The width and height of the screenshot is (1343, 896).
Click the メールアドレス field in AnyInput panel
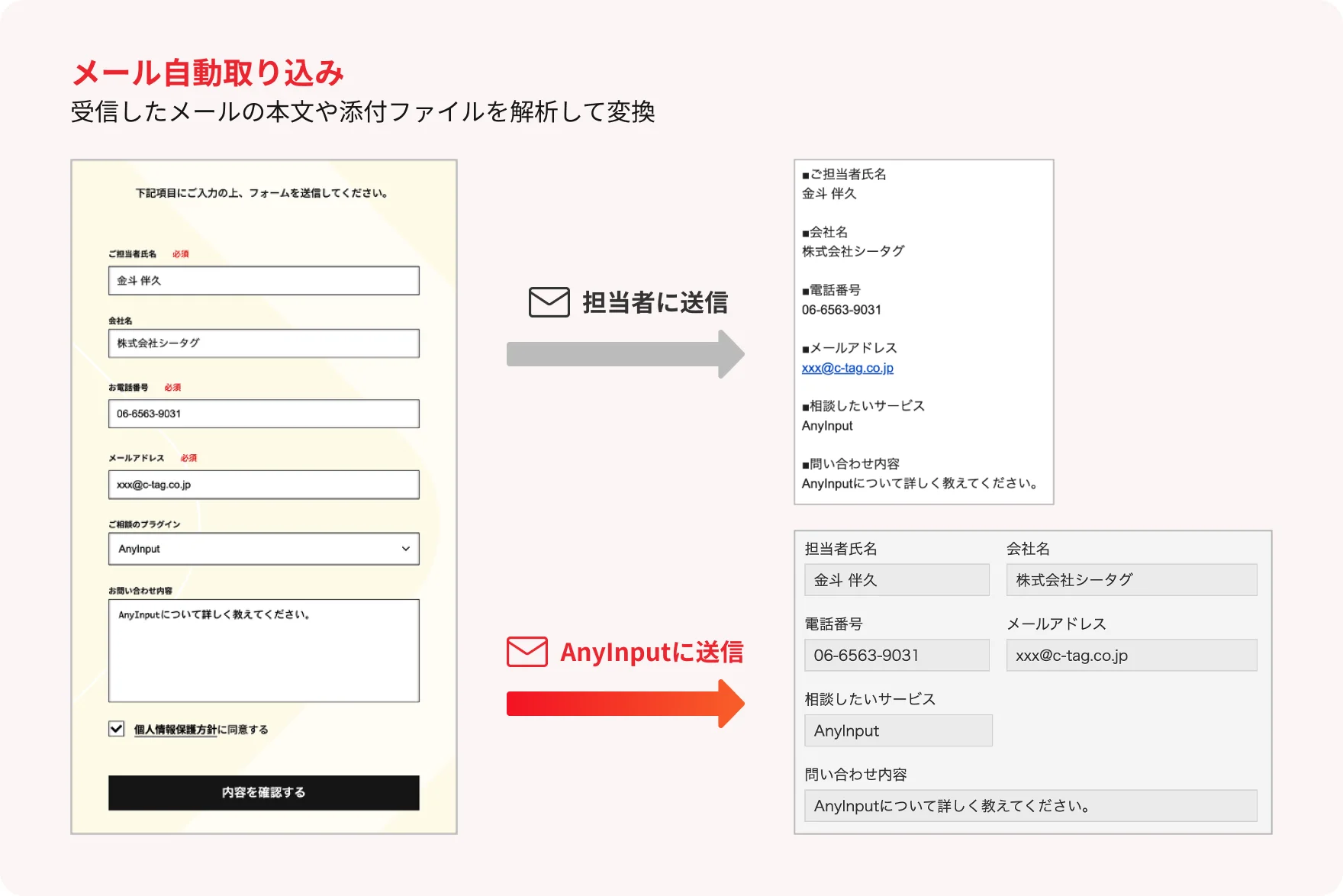[1132, 656]
